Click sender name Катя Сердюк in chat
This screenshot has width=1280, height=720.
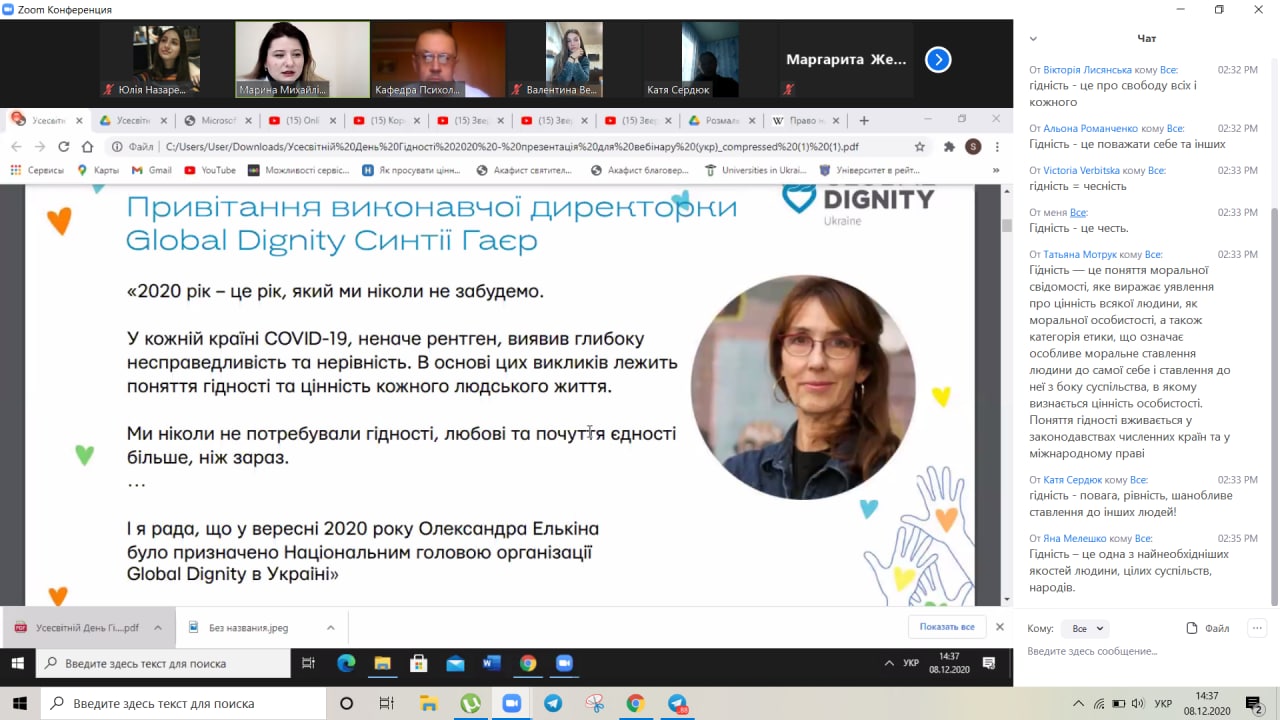1072,480
